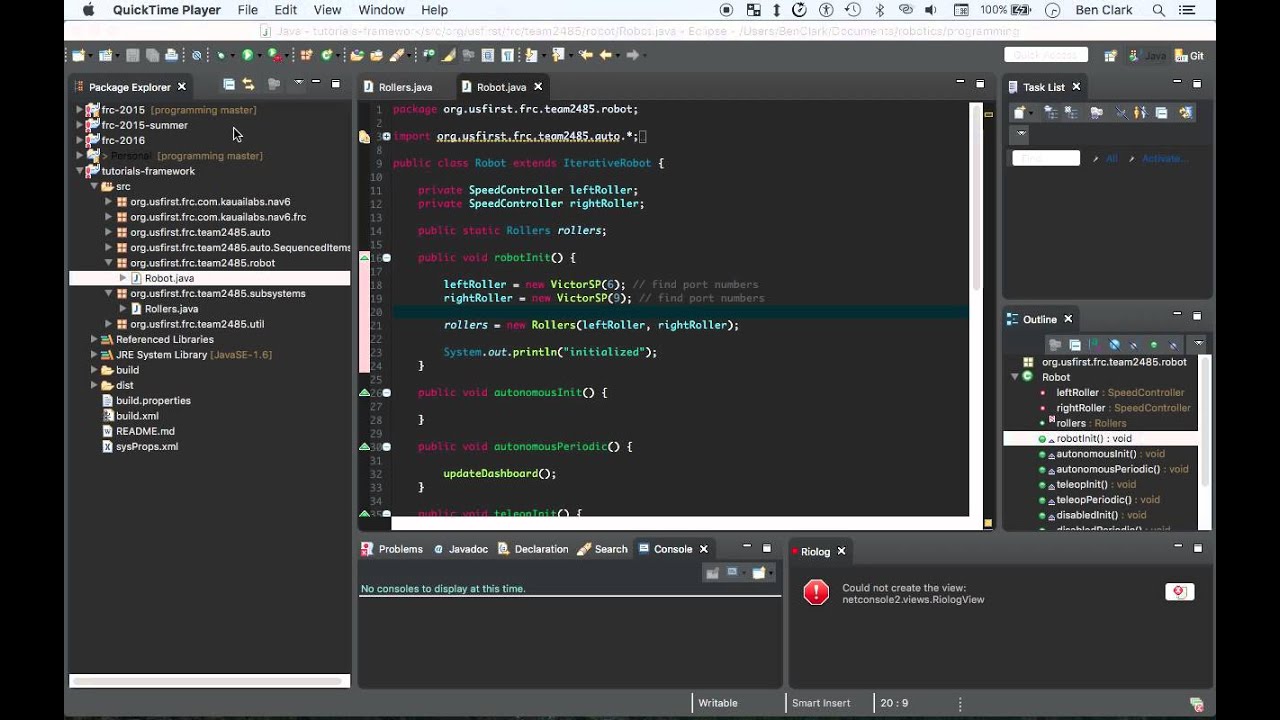Click Focus on Workweek icon in Task List
This screenshot has height=720, width=1280.
(1096, 112)
